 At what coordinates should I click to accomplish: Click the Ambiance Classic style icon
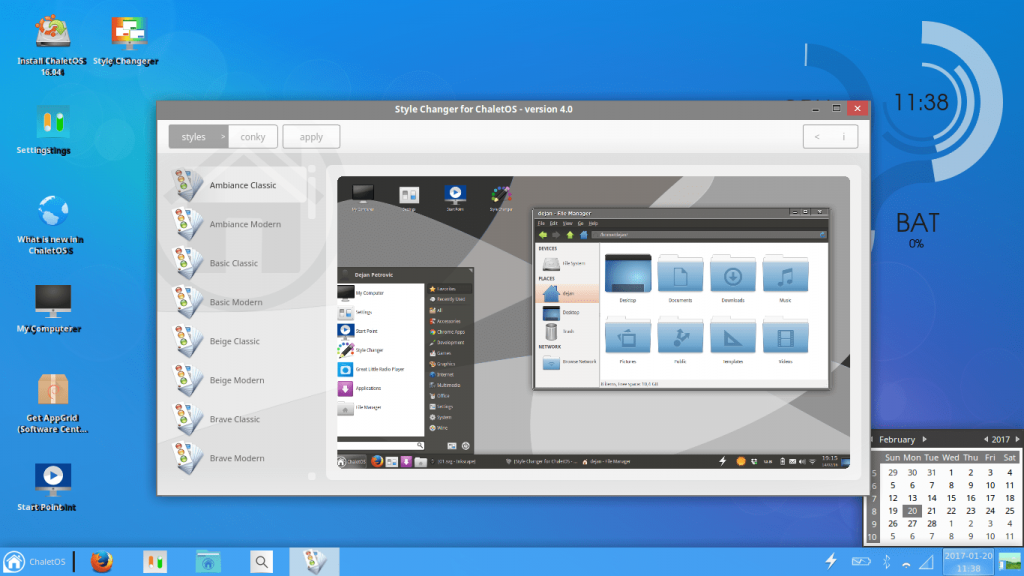[x=188, y=185]
